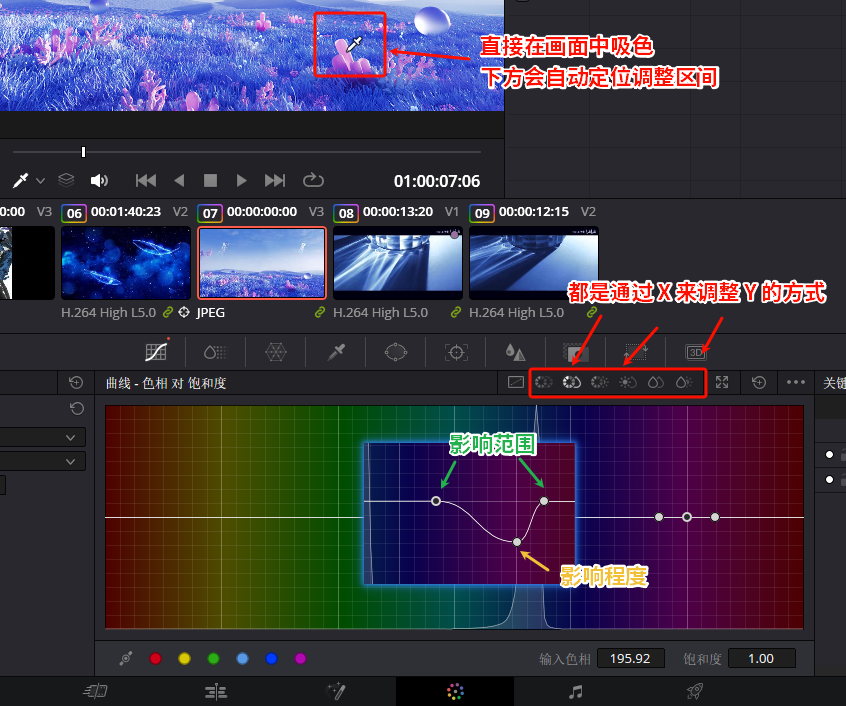Viewport: 846px width, 706px height.
Task: Open the 3D stereoscopic palette
Action: (x=695, y=353)
